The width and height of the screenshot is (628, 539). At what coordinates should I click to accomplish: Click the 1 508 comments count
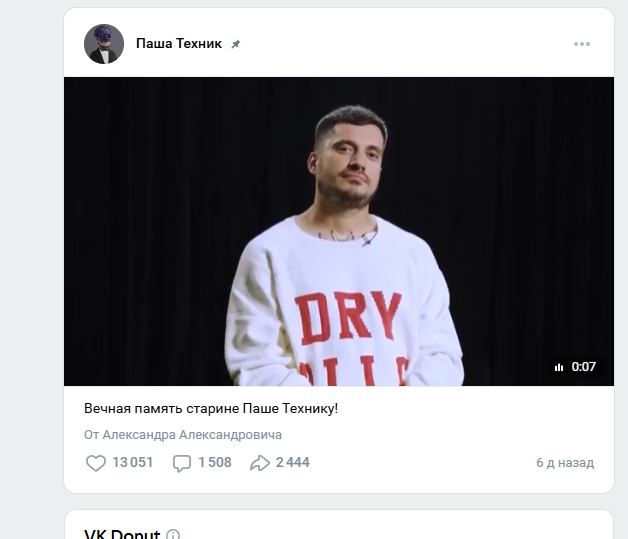point(215,463)
